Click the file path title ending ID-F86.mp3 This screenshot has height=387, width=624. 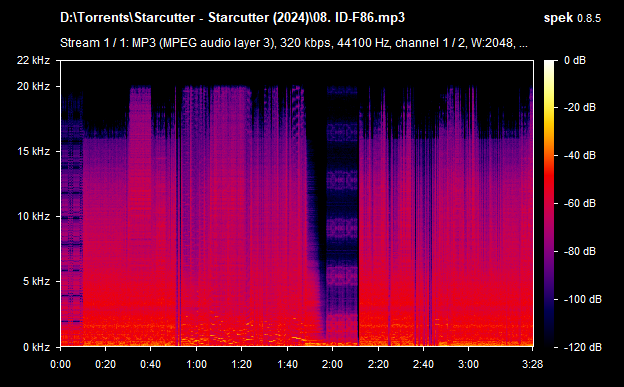232,18
